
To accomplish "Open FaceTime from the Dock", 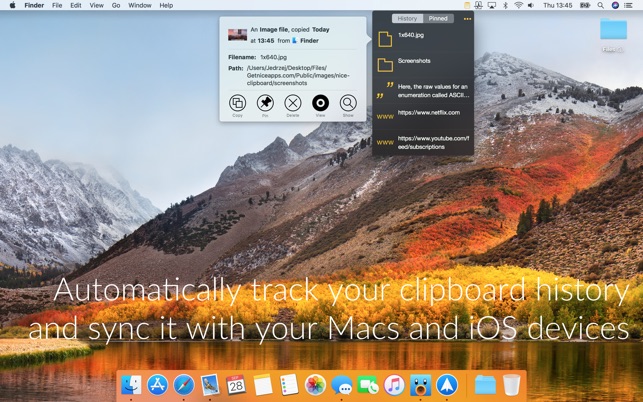I will 368,385.
